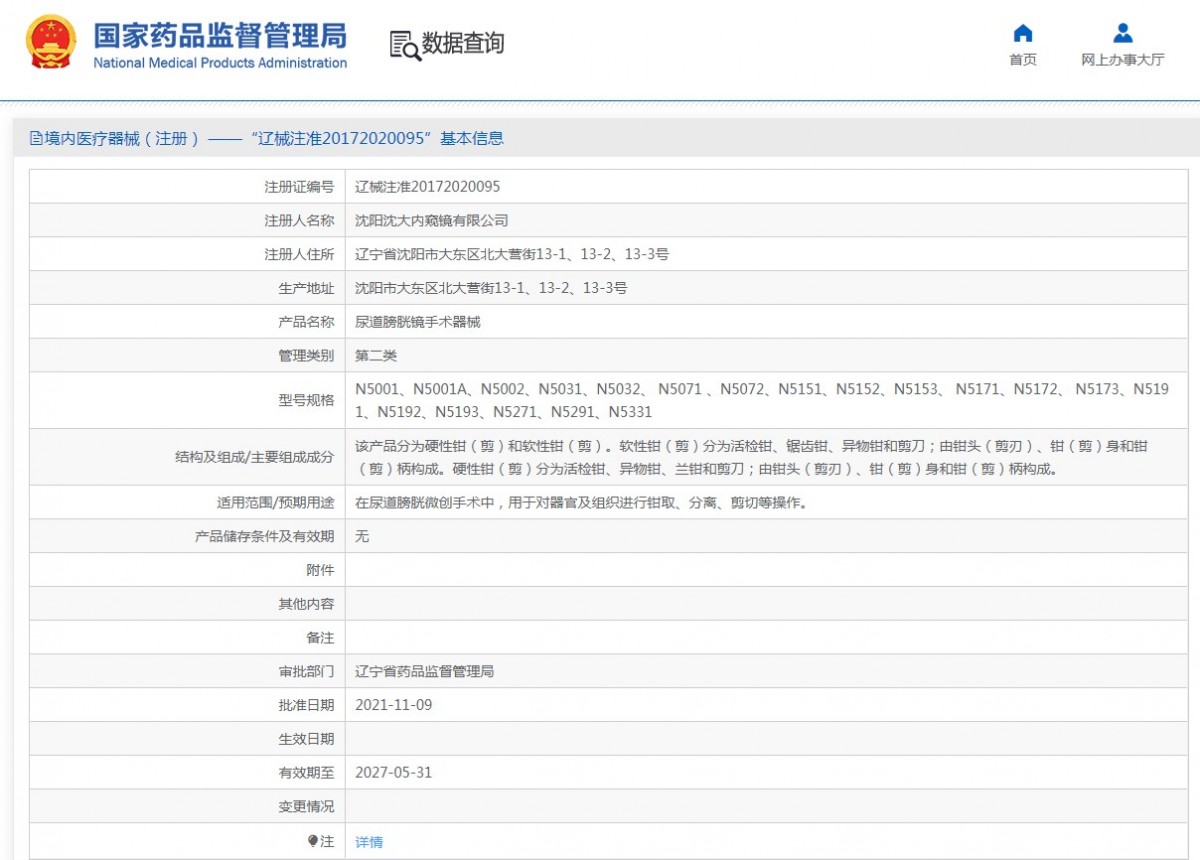Select structure description 该产品分为硬性钳
Image resolution: width=1200 pixels, height=860 pixels.
752,457
